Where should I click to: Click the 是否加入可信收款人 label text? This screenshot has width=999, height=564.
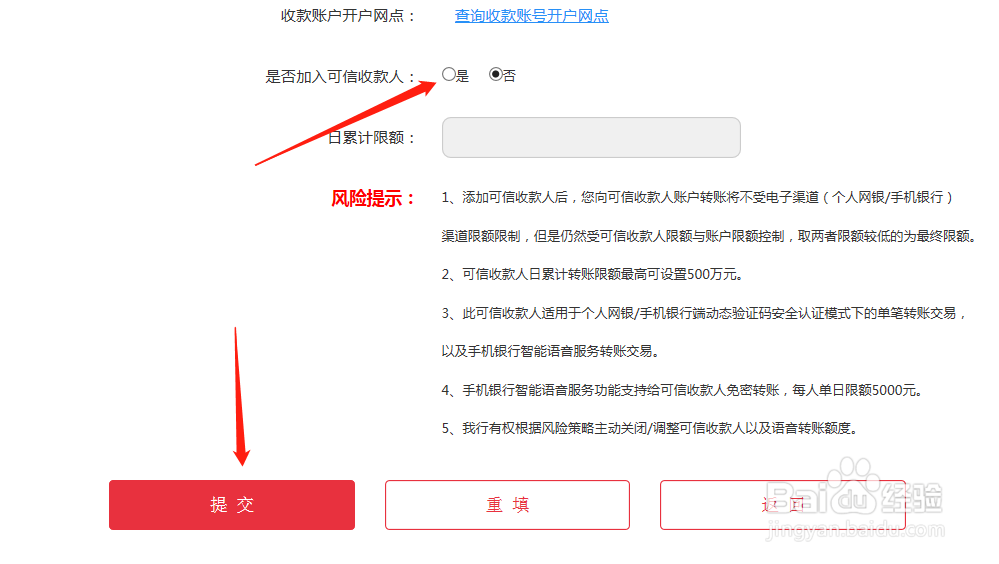[x=340, y=76]
